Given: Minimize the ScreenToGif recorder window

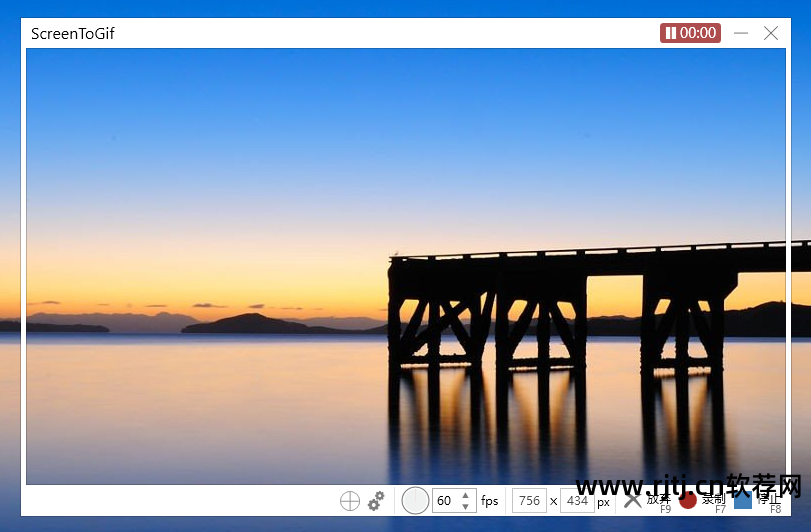Looking at the screenshot, I should [x=741, y=33].
